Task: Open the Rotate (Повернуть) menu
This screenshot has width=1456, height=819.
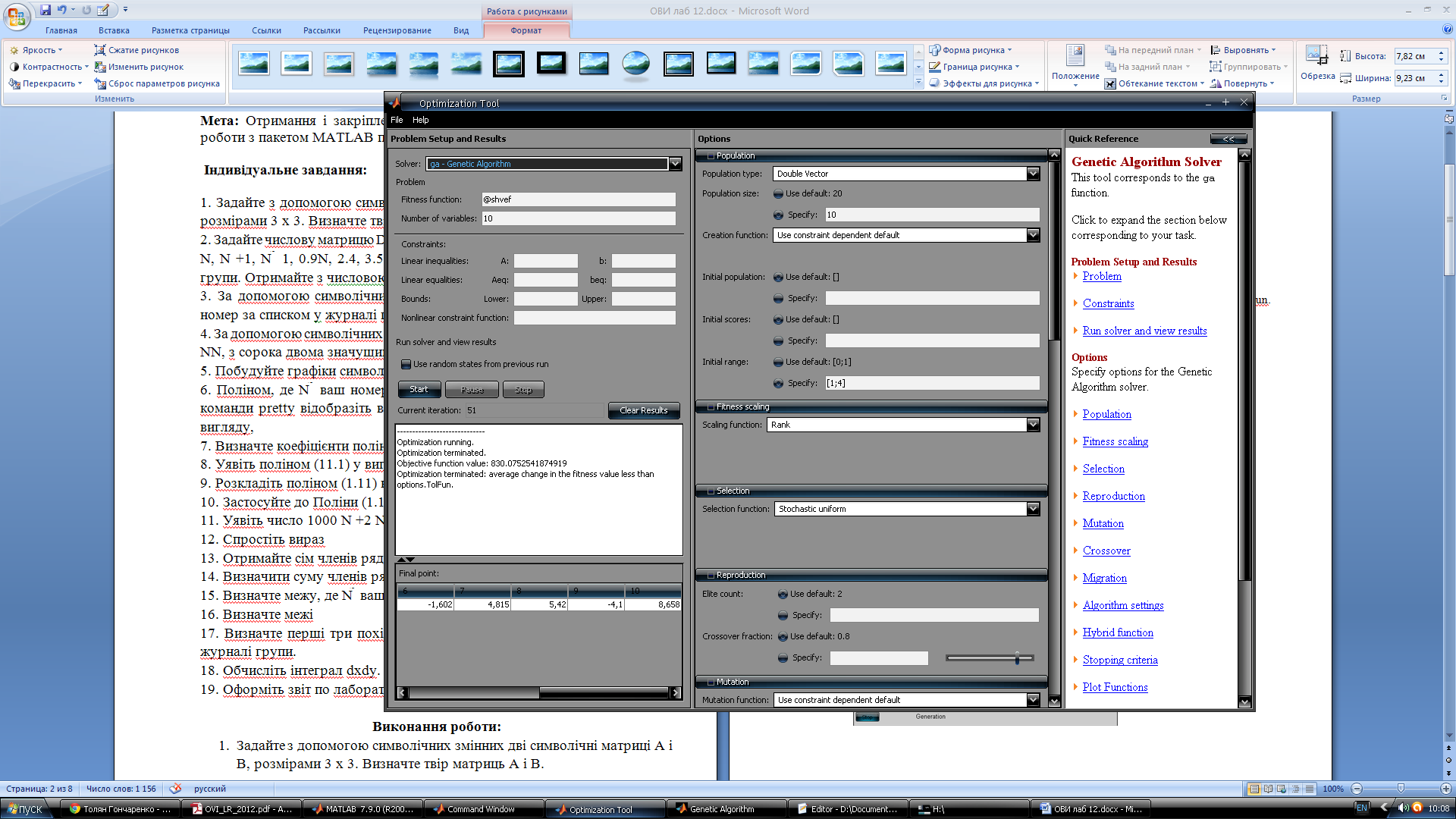Action: click(1242, 83)
